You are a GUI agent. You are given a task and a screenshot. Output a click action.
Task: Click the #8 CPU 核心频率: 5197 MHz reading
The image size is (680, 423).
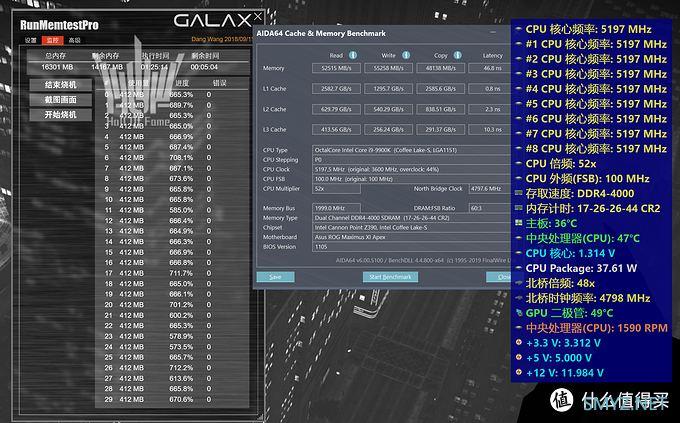[596, 149]
